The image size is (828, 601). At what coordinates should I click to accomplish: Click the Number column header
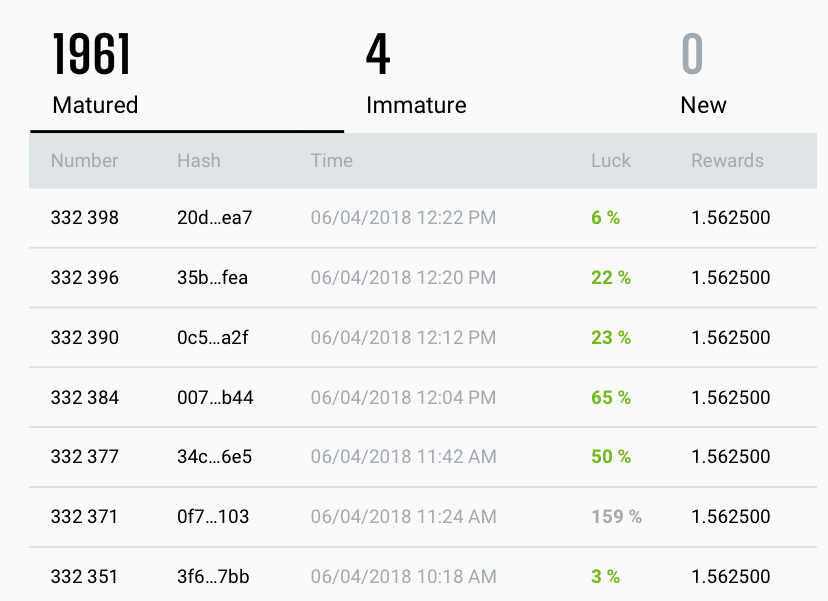[x=85, y=160]
